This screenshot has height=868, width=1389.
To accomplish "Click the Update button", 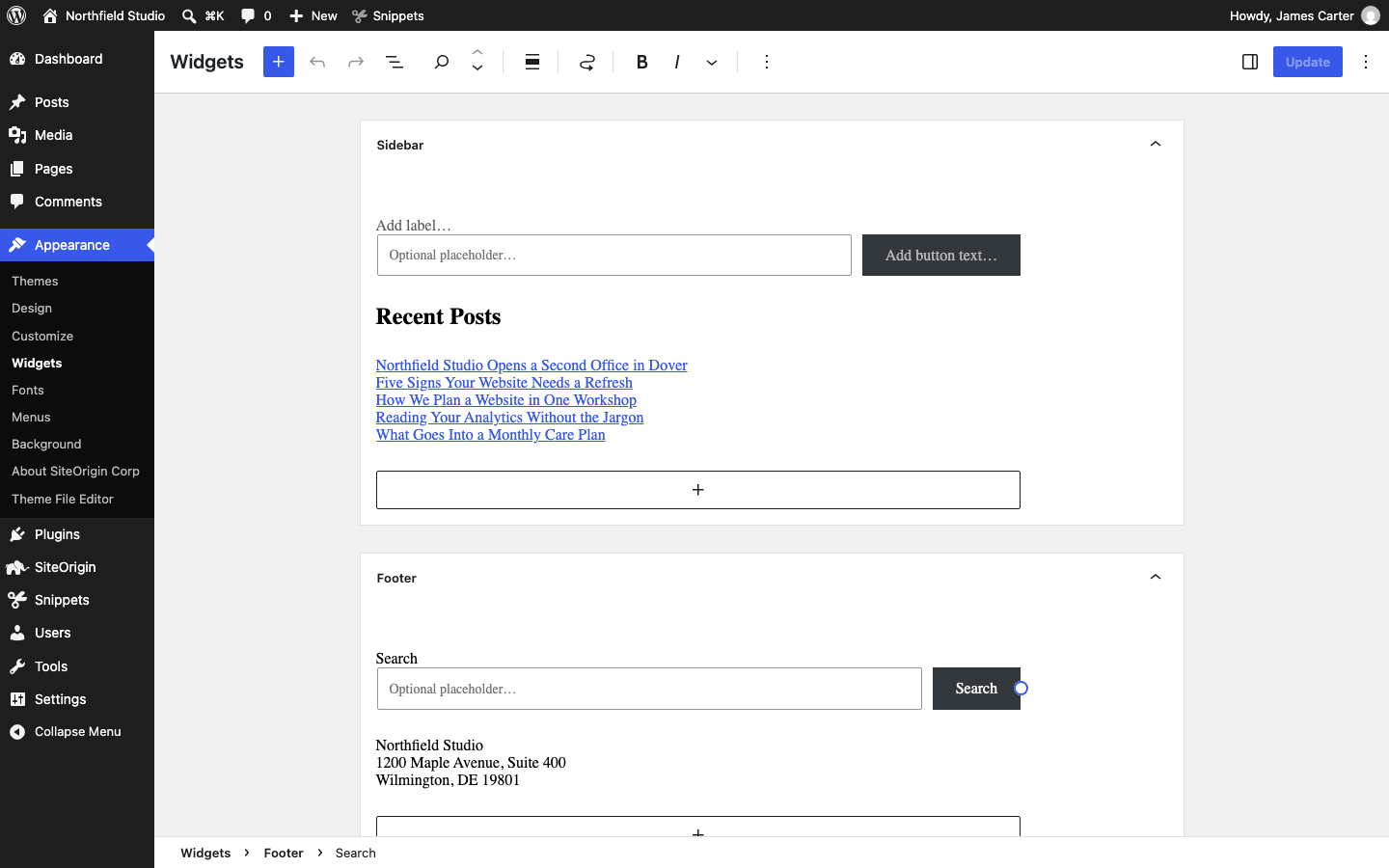I will pos(1308,62).
